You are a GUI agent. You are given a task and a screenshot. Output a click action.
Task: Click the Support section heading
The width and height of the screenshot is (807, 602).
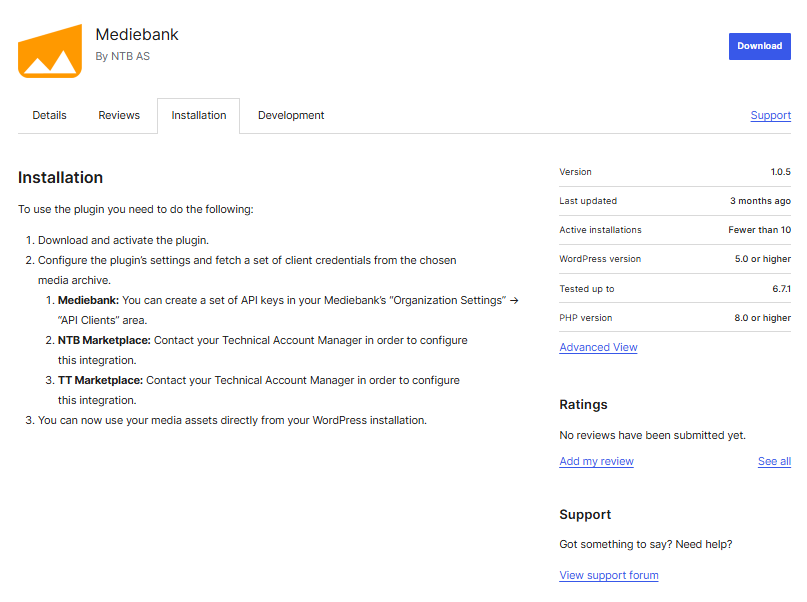(585, 515)
